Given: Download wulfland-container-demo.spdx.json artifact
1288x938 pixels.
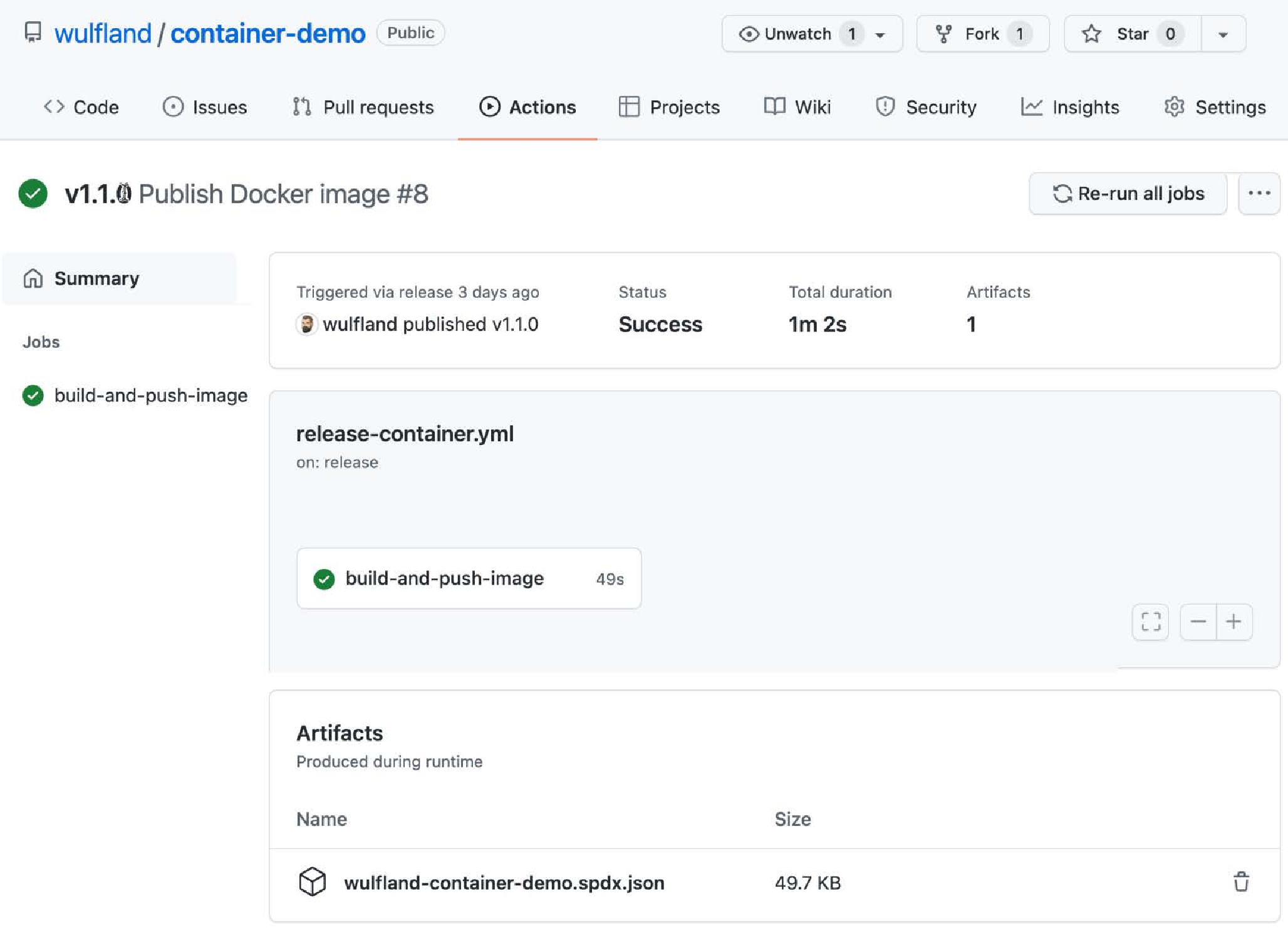Looking at the screenshot, I should (504, 883).
